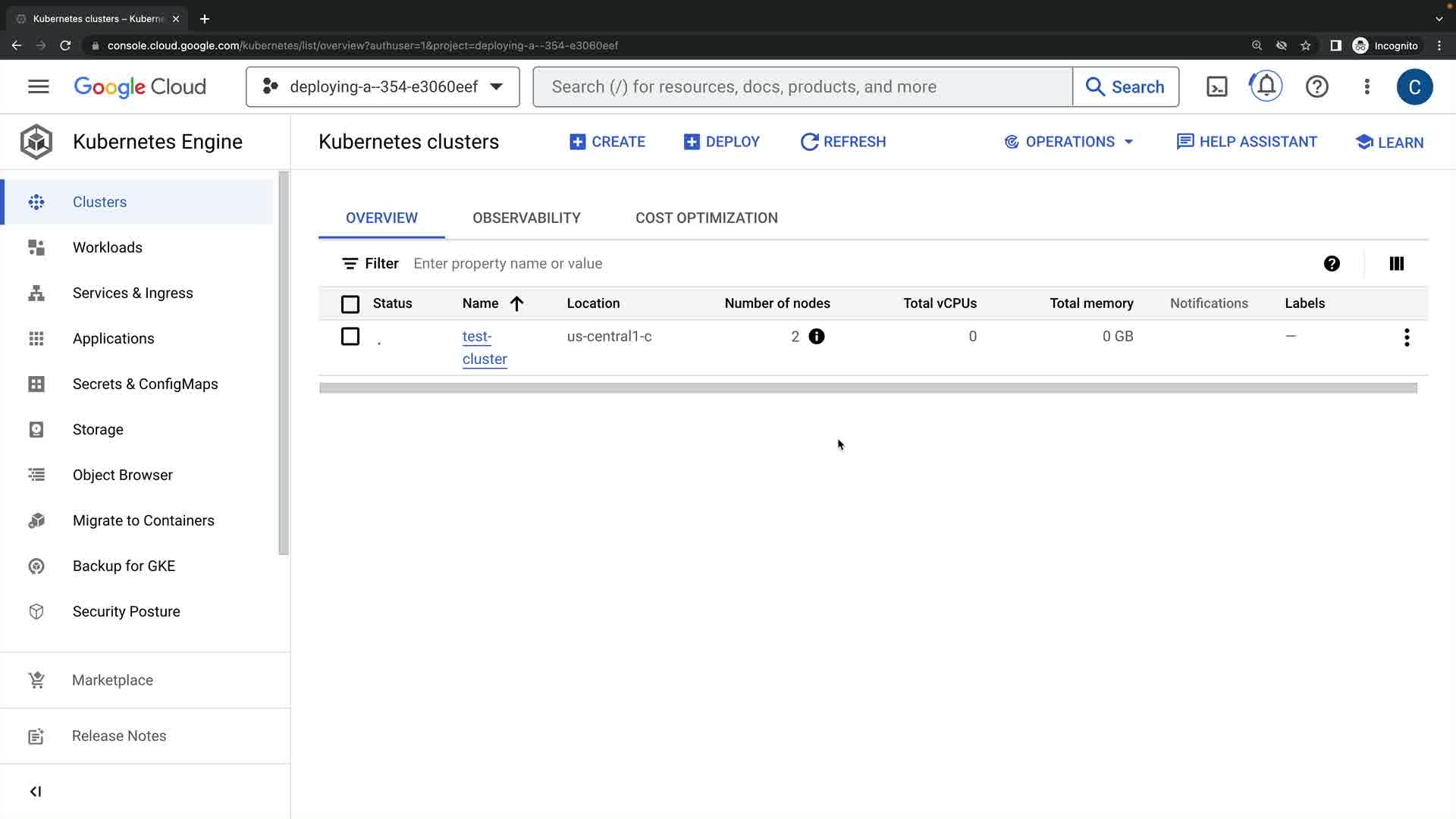
Task: Open the notifications bell
Action: pyautogui.click(x=1266, y=86)
